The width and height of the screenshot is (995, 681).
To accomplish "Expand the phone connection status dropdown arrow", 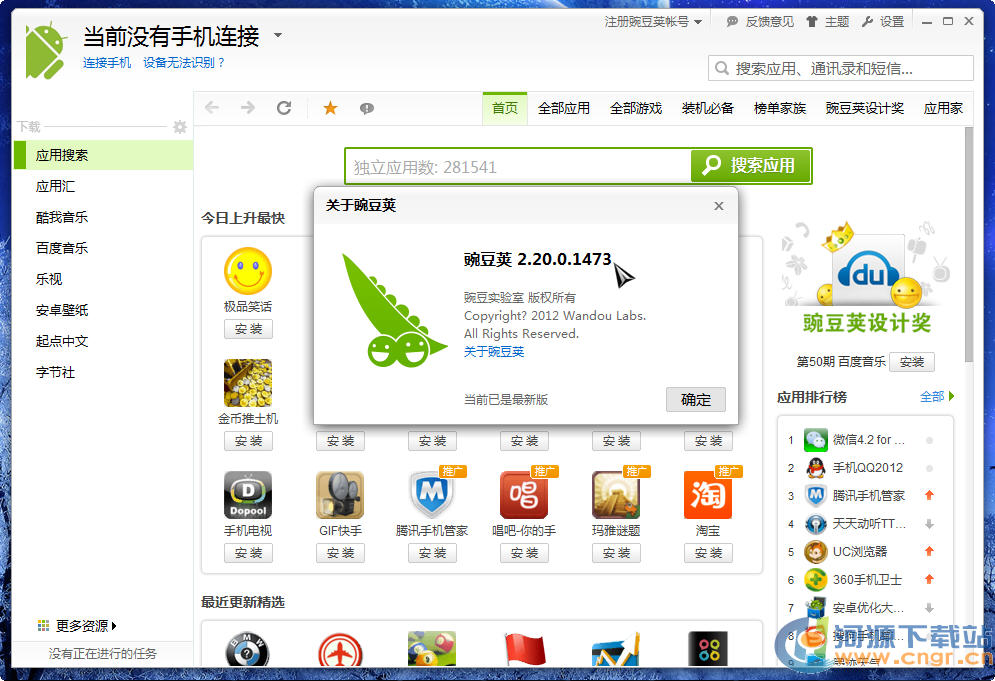I will coord(278,36).
